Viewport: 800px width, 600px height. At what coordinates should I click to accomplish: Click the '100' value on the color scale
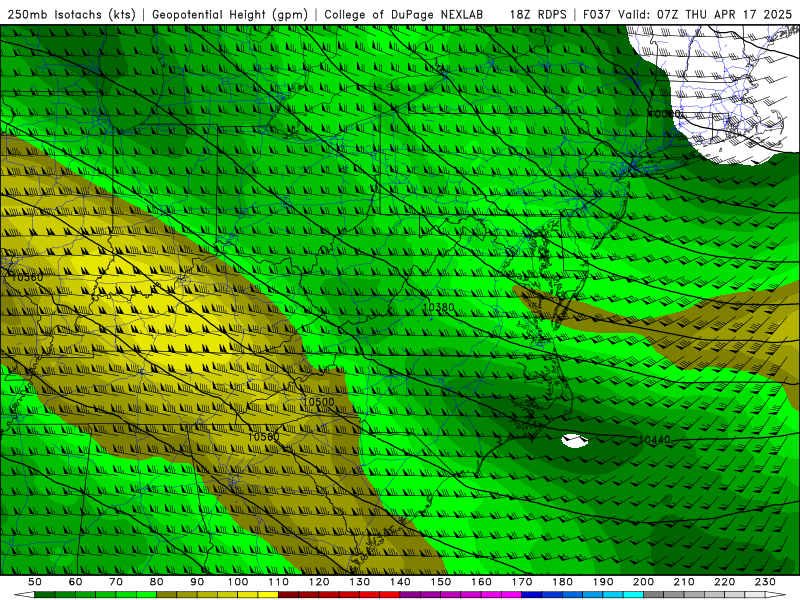[x=238, y=582]
